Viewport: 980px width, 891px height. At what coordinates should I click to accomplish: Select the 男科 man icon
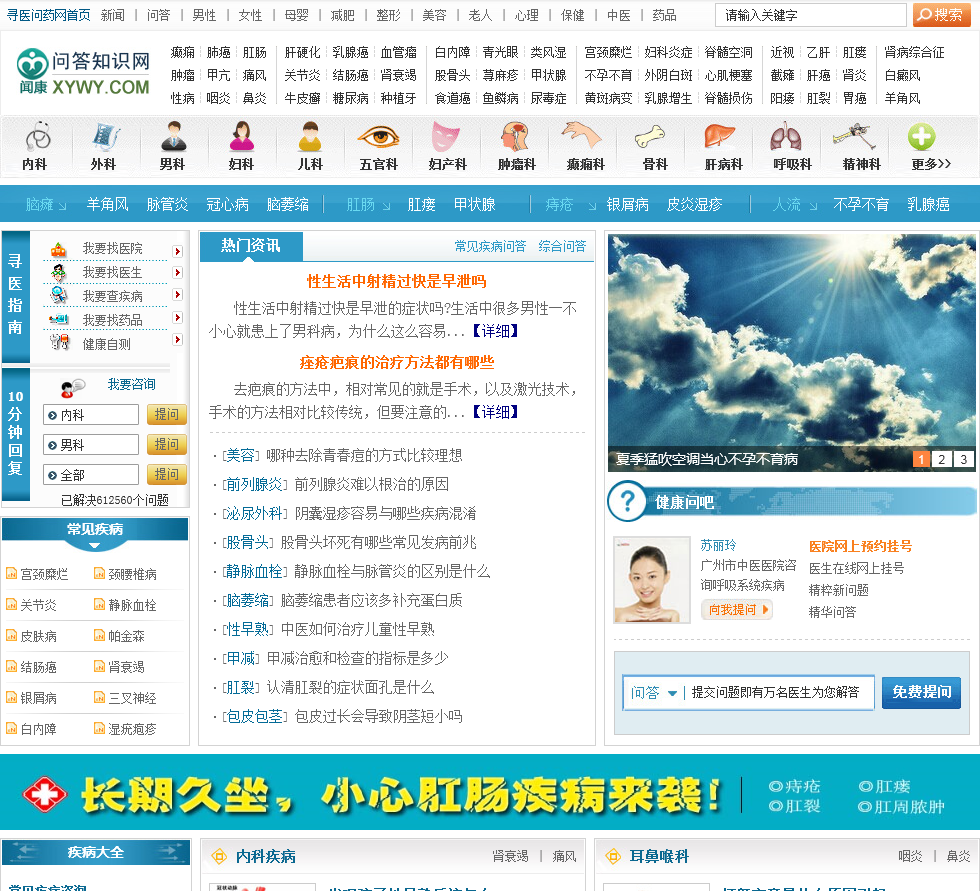pyautogui.click(x=173, y=137)
